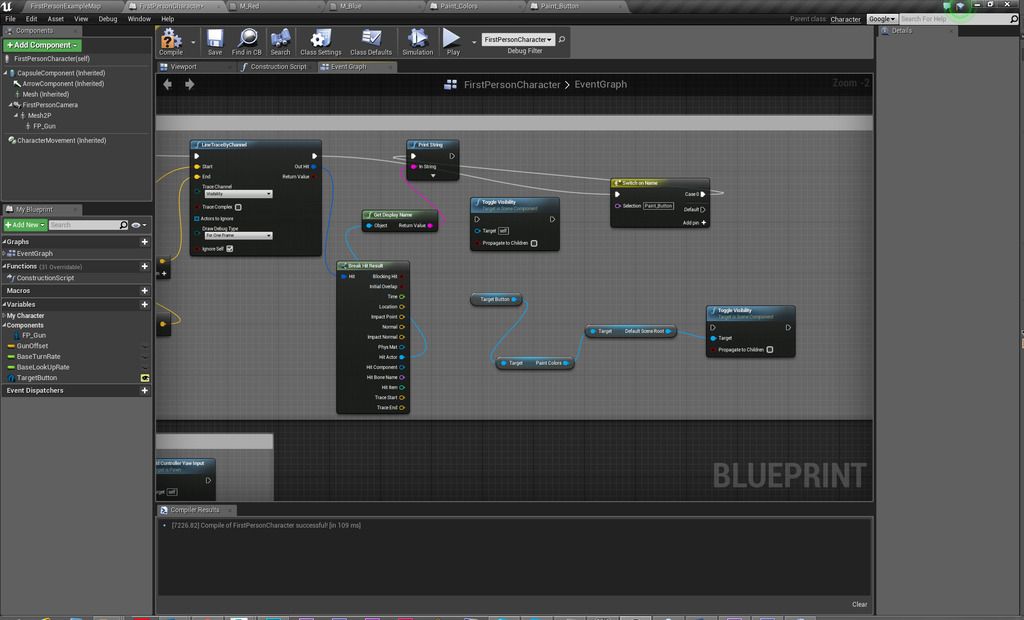Add a variable with the Variables plus icon
The width and height of the screenshot is (1024, 620).
tap(144, 304)
